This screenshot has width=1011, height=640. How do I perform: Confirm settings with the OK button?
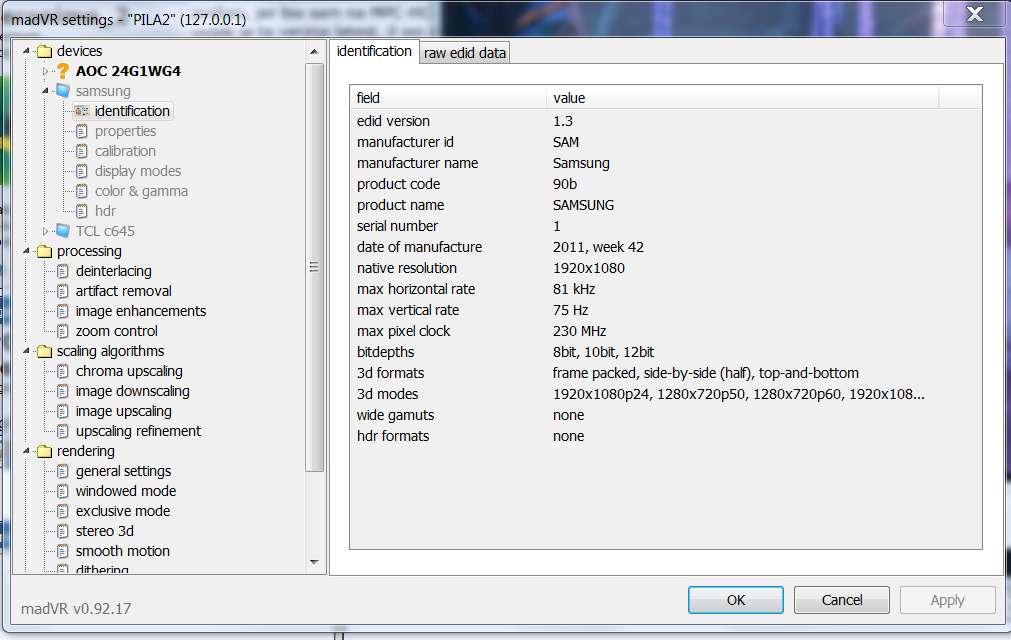(736, 600)
